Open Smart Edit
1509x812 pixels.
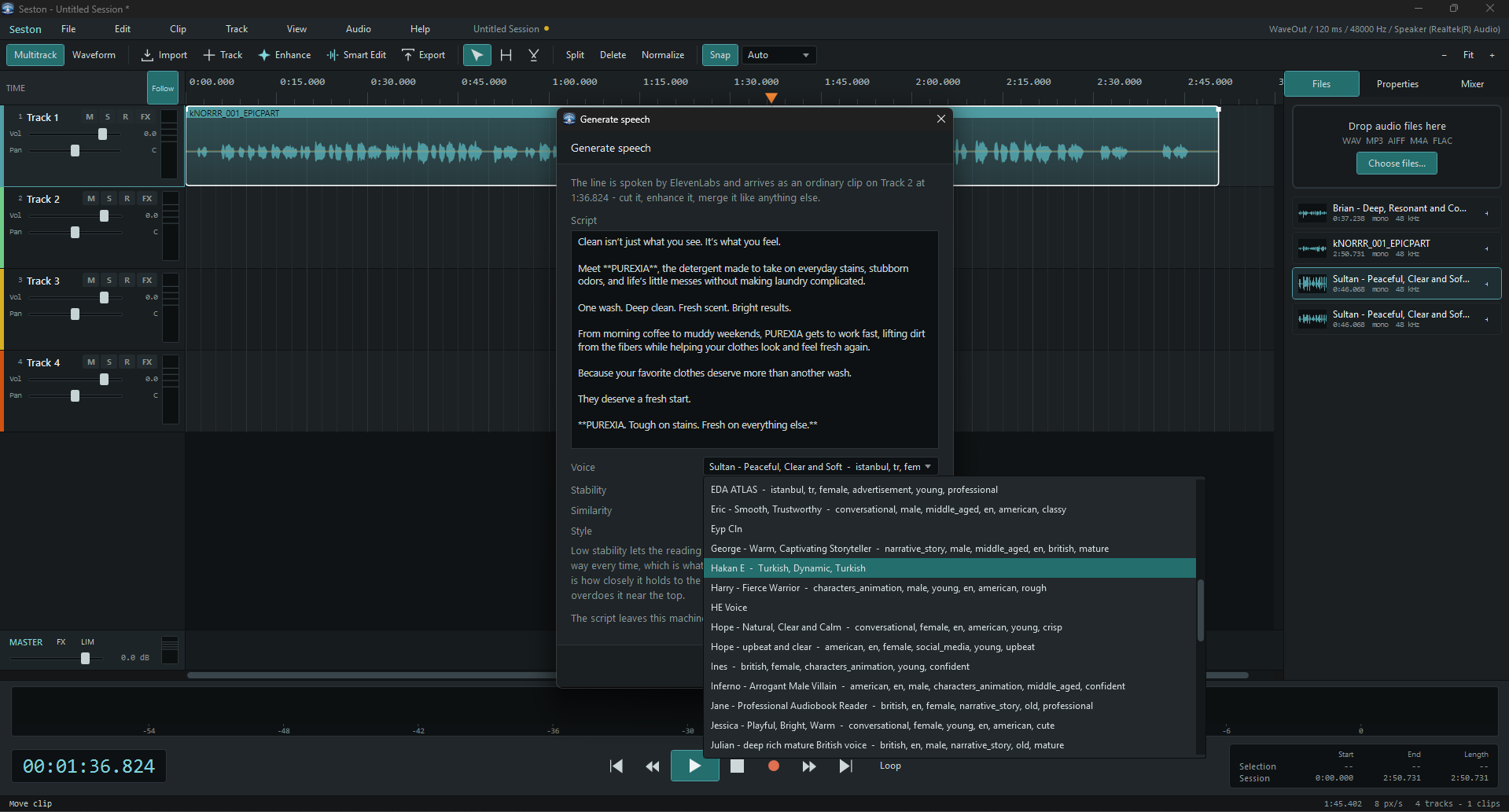(356, 55)
